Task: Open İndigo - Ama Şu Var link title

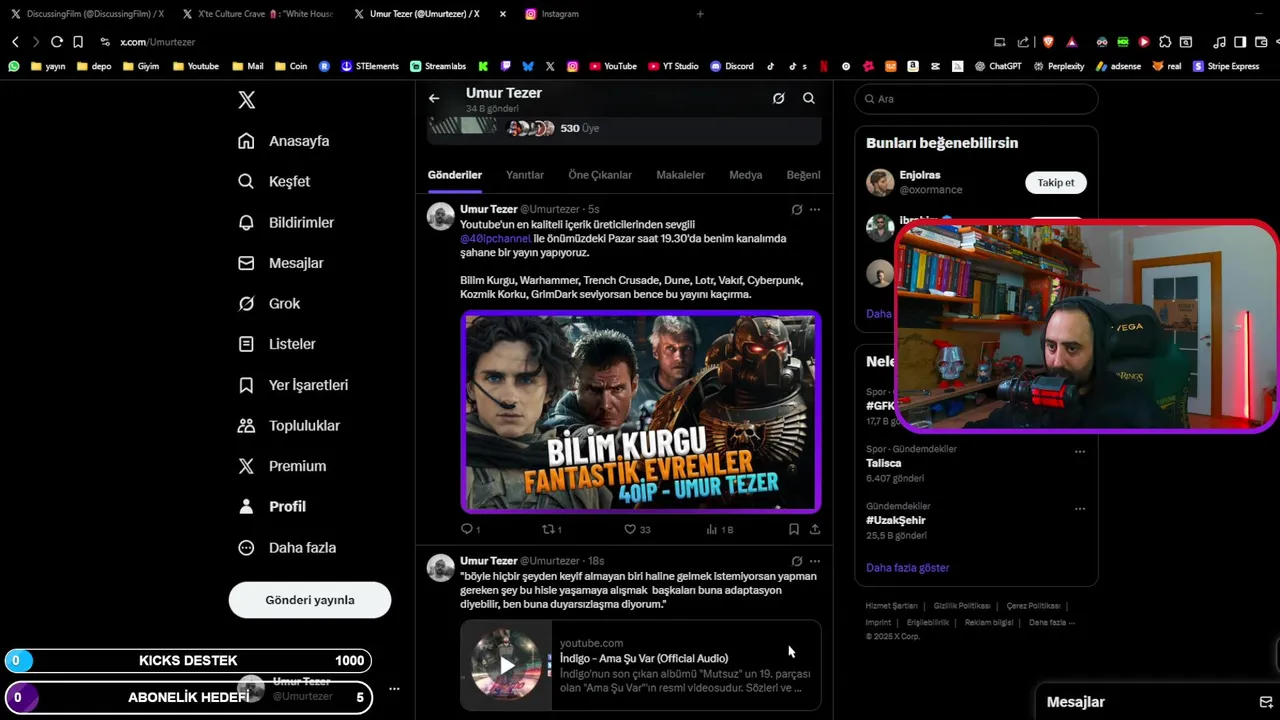Action: point(644,658)
